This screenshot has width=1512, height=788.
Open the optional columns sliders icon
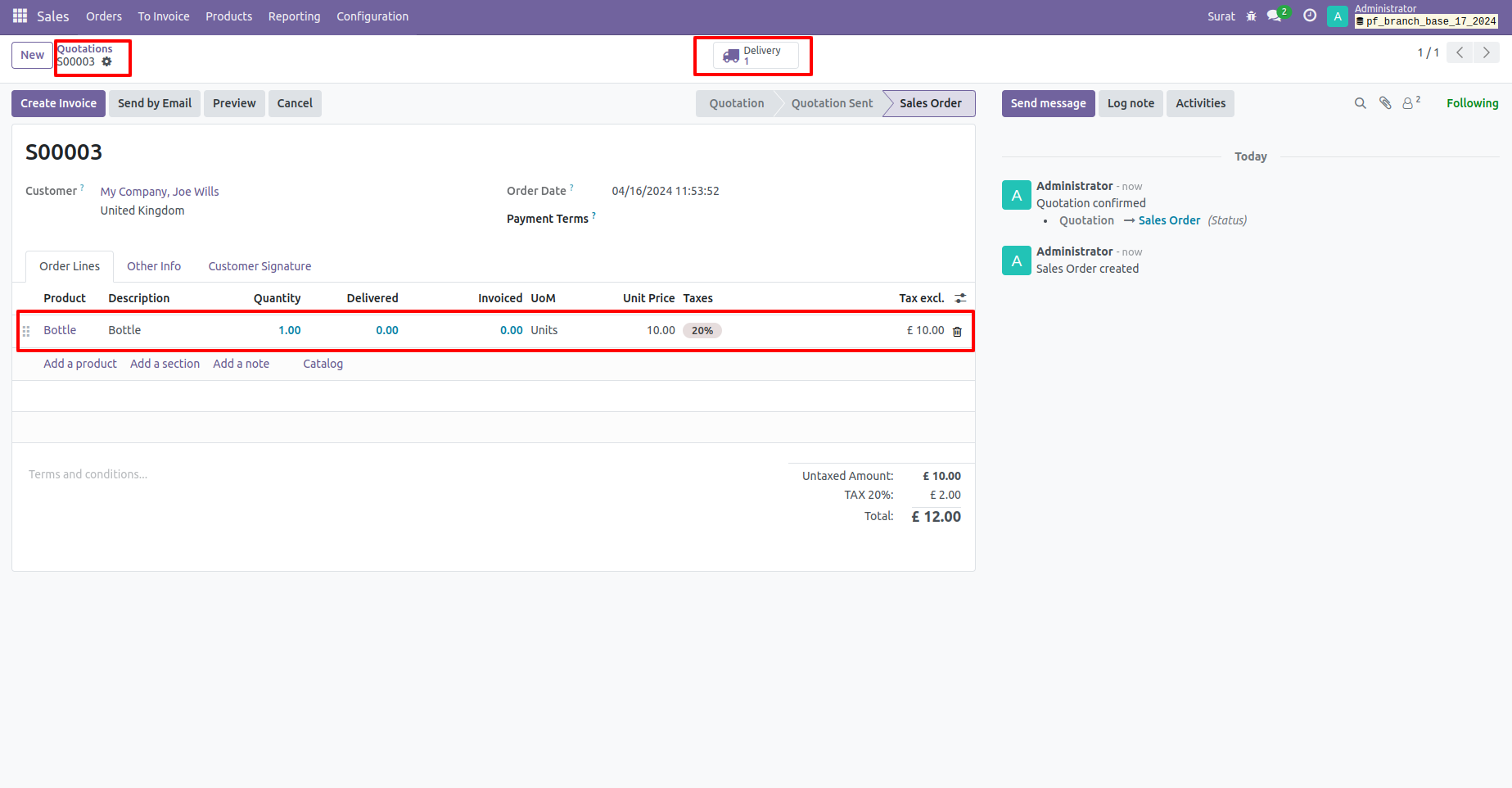click(960, 298)
